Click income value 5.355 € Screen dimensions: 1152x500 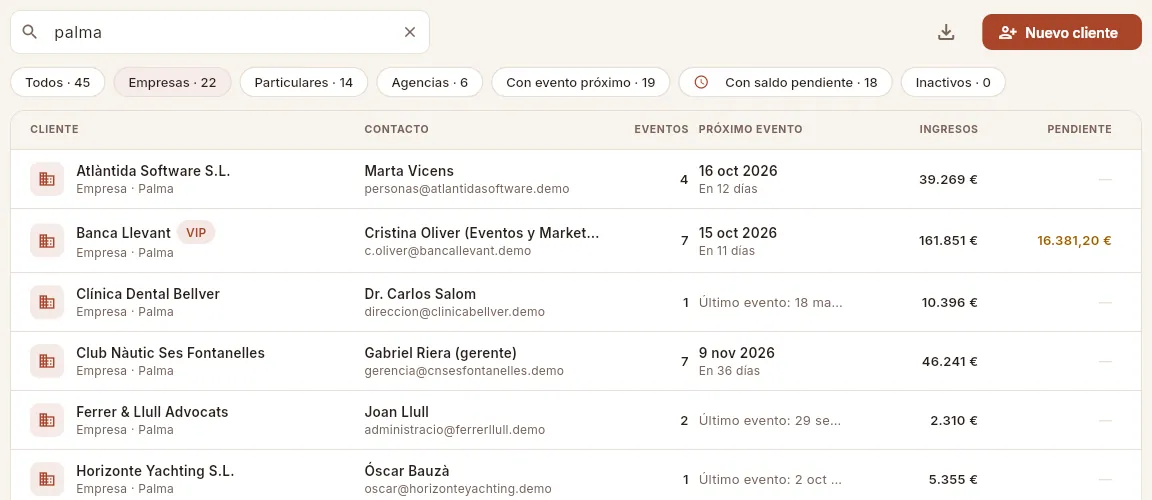[x=954, y=480]
